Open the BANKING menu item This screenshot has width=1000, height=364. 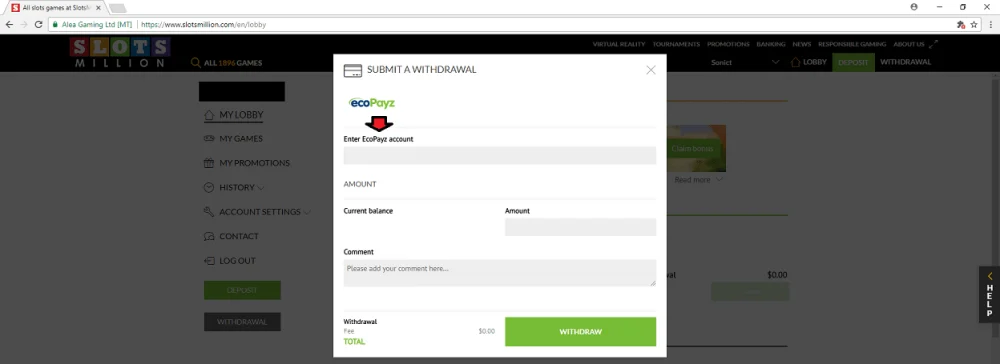pyautogui.click(x=771, y=45)
